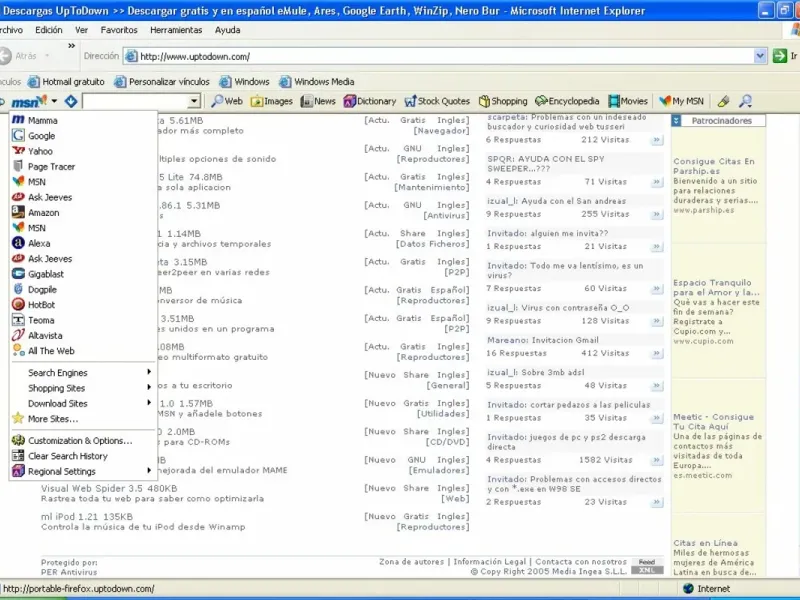
Task: Click the All The Web icon
Action: (18, 350)
